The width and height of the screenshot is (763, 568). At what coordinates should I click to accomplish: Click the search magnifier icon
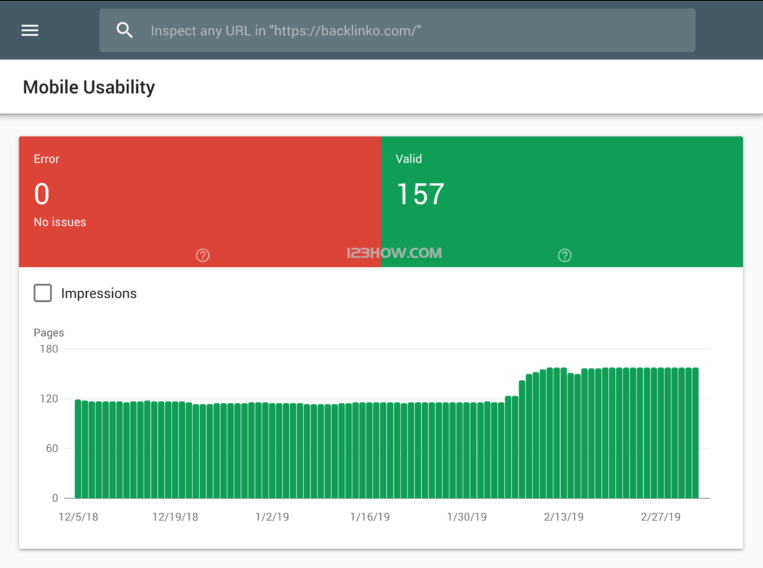click(125, 30)
